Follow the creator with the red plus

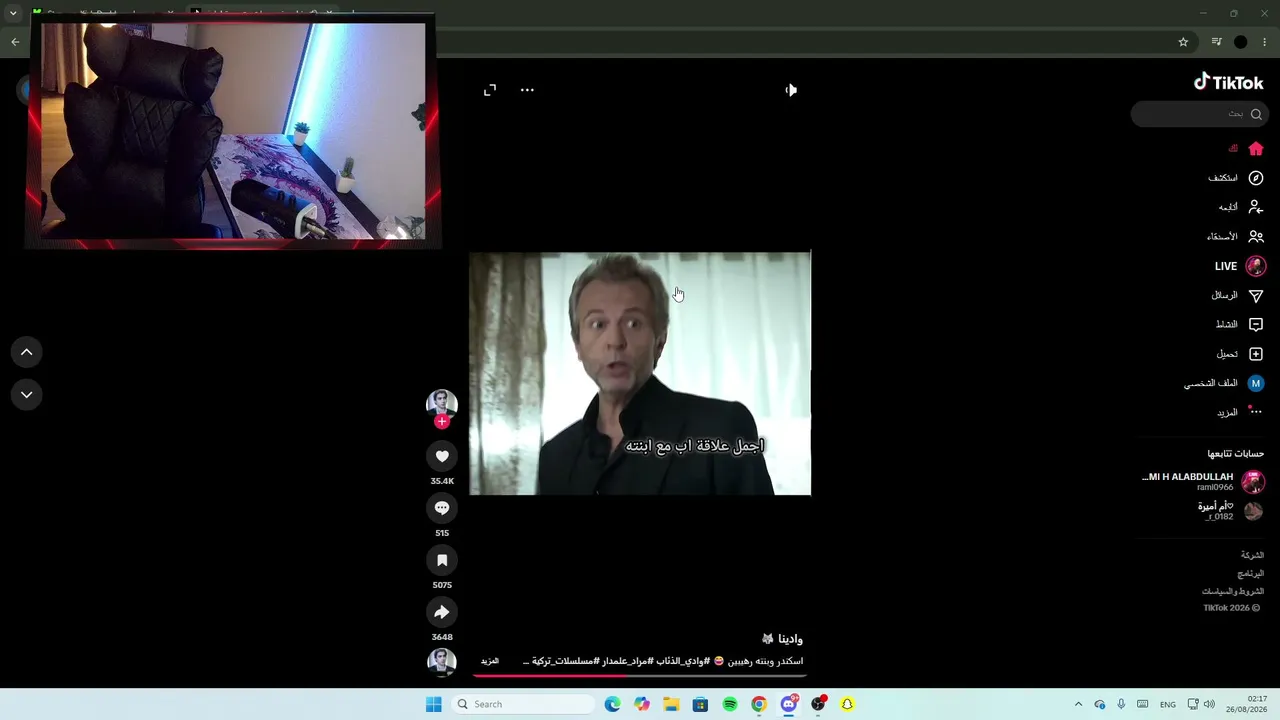click(442, 421)
